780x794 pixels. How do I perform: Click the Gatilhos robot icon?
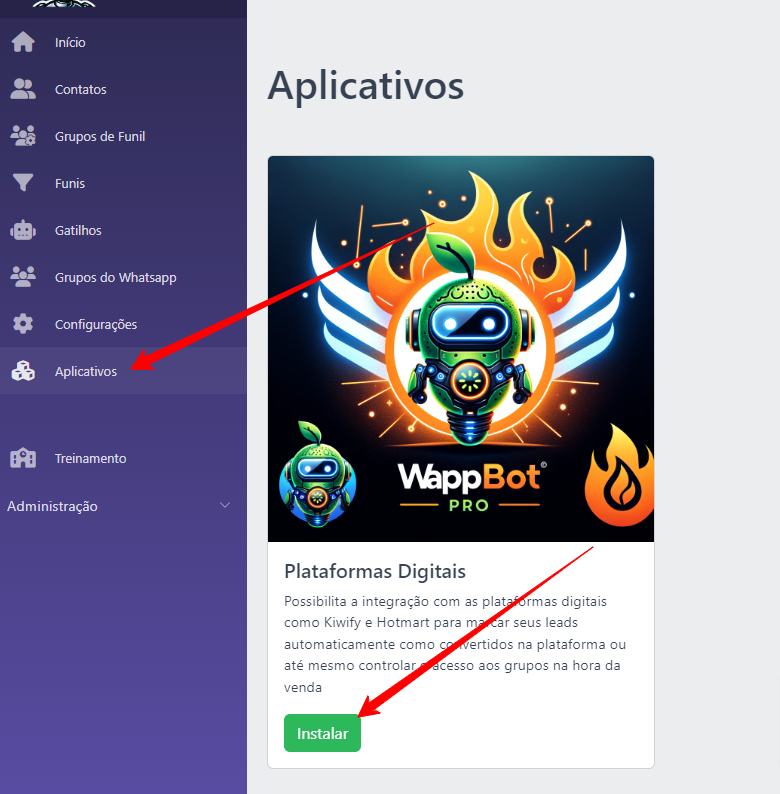pos(23,230)
